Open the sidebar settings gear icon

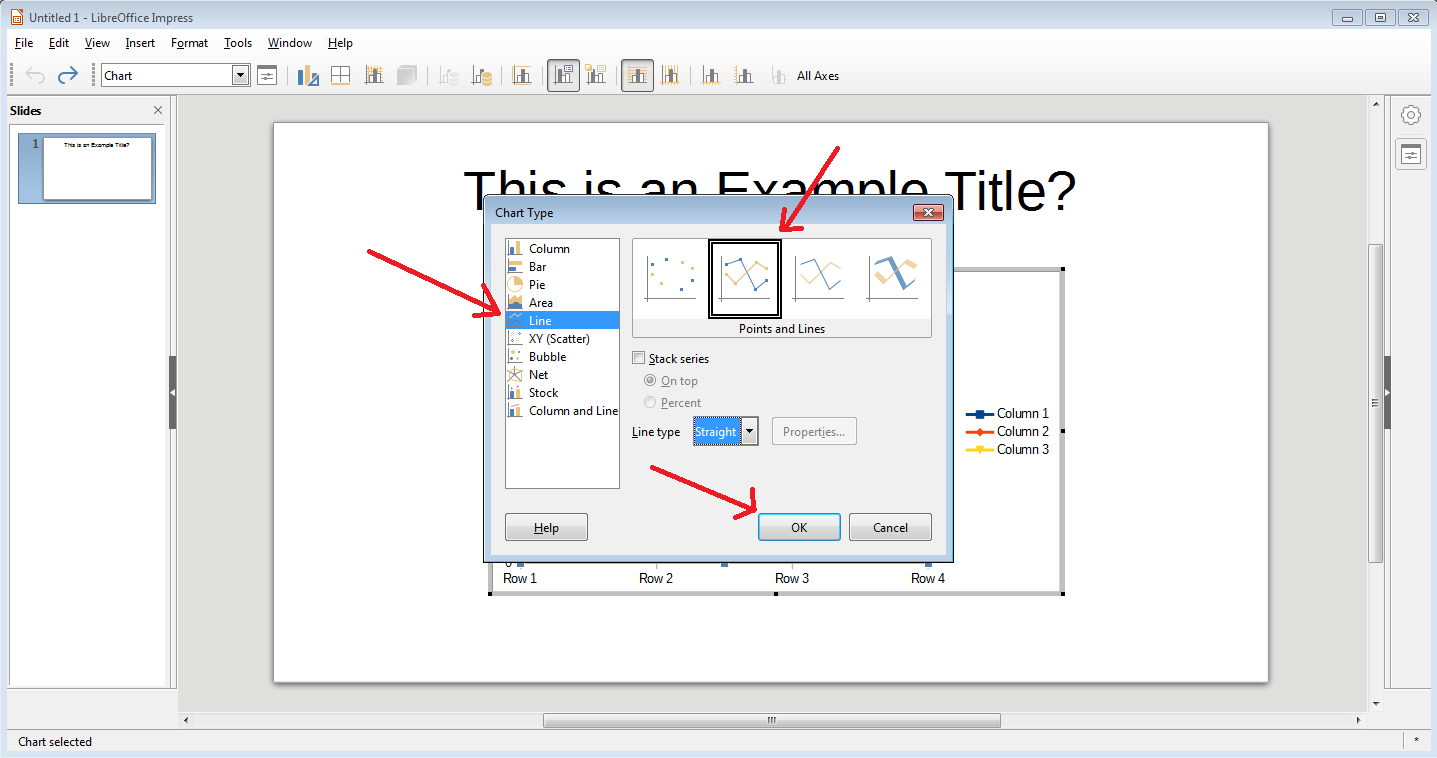pos(1411,115)
